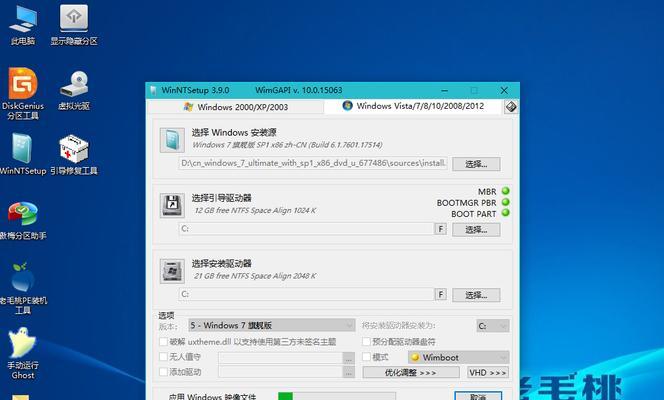Open 老毛桃PE装机工具 desktop icon
Image resolution: width=664 pixels, height=400 pixels.
23,289
